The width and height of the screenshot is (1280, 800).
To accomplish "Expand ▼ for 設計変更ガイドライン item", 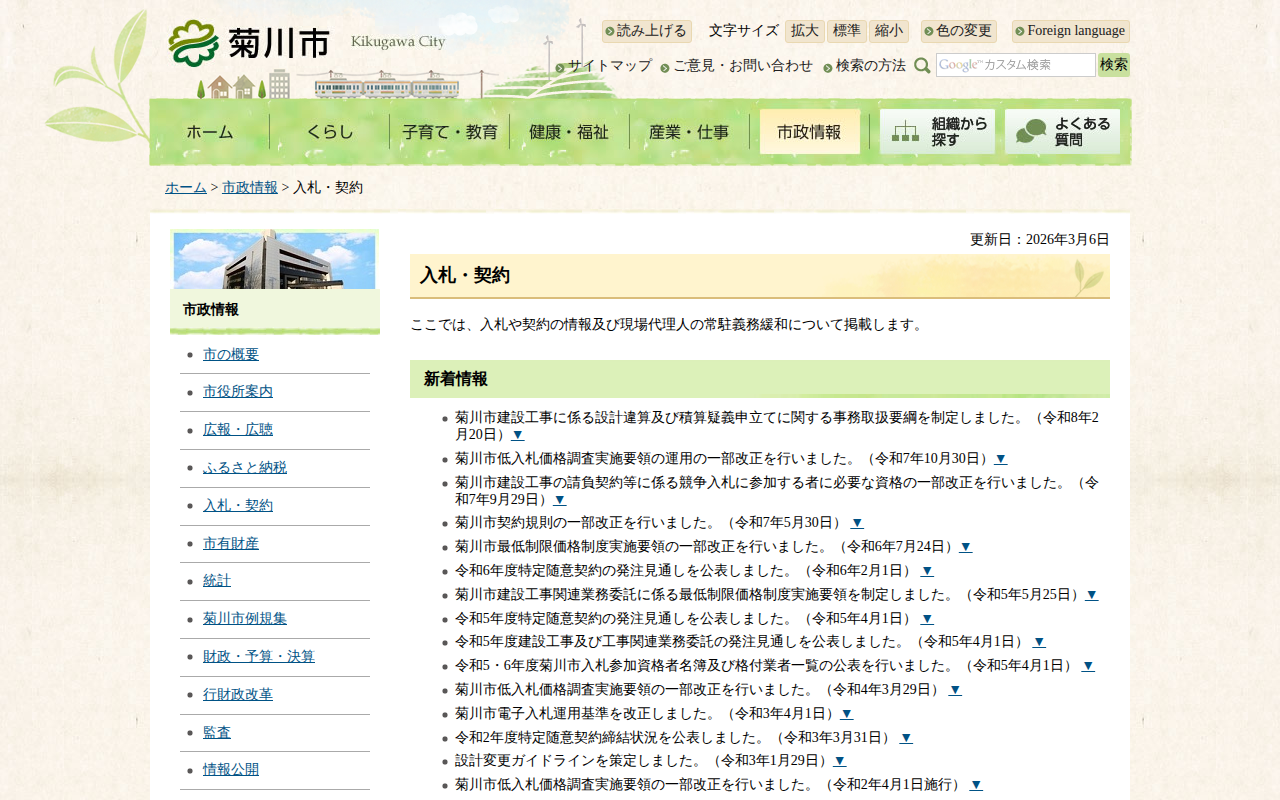I will click(x=840, y=761).
